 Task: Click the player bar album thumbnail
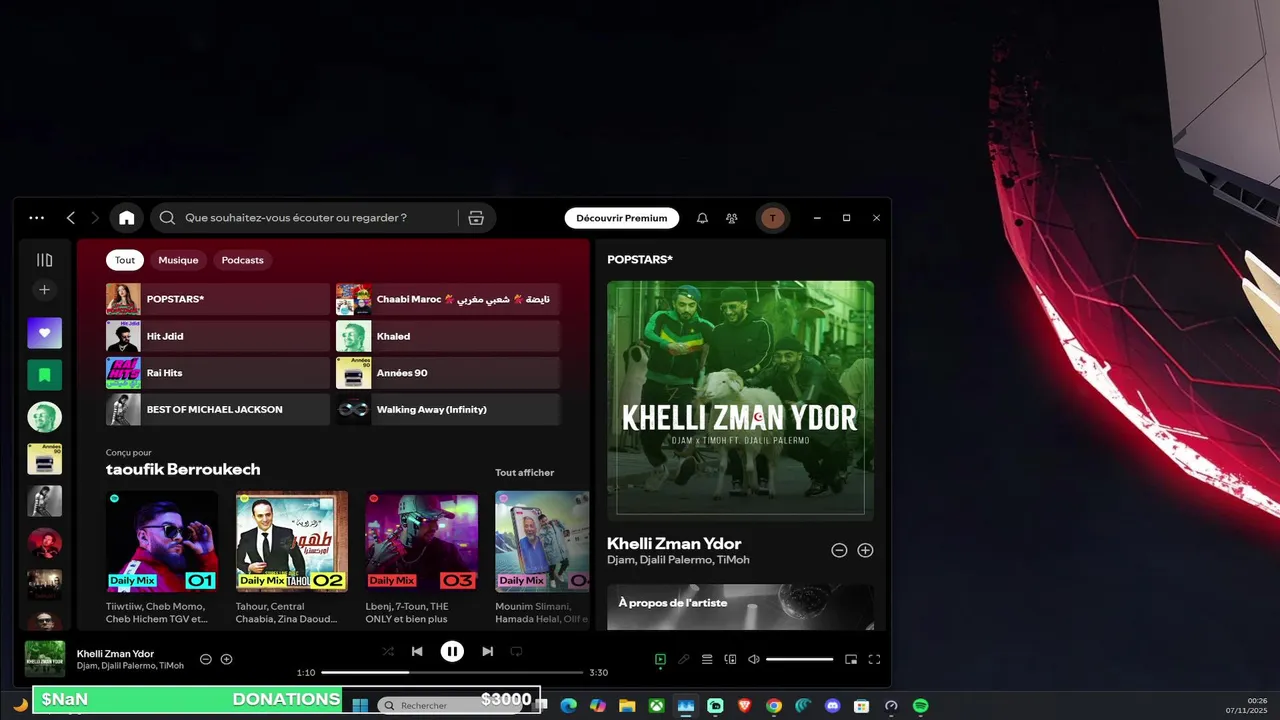tap(45, 659)
